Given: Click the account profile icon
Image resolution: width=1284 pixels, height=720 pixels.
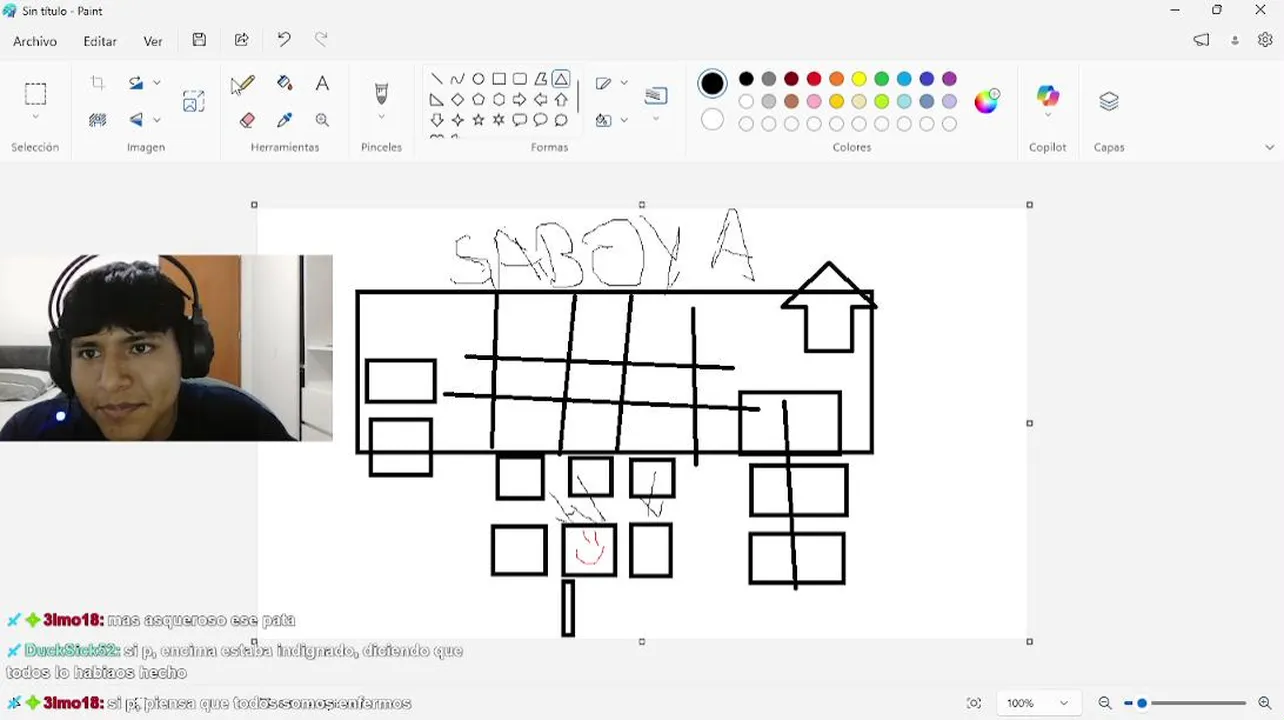Looking at the screenshot, I should (1235, 40).
